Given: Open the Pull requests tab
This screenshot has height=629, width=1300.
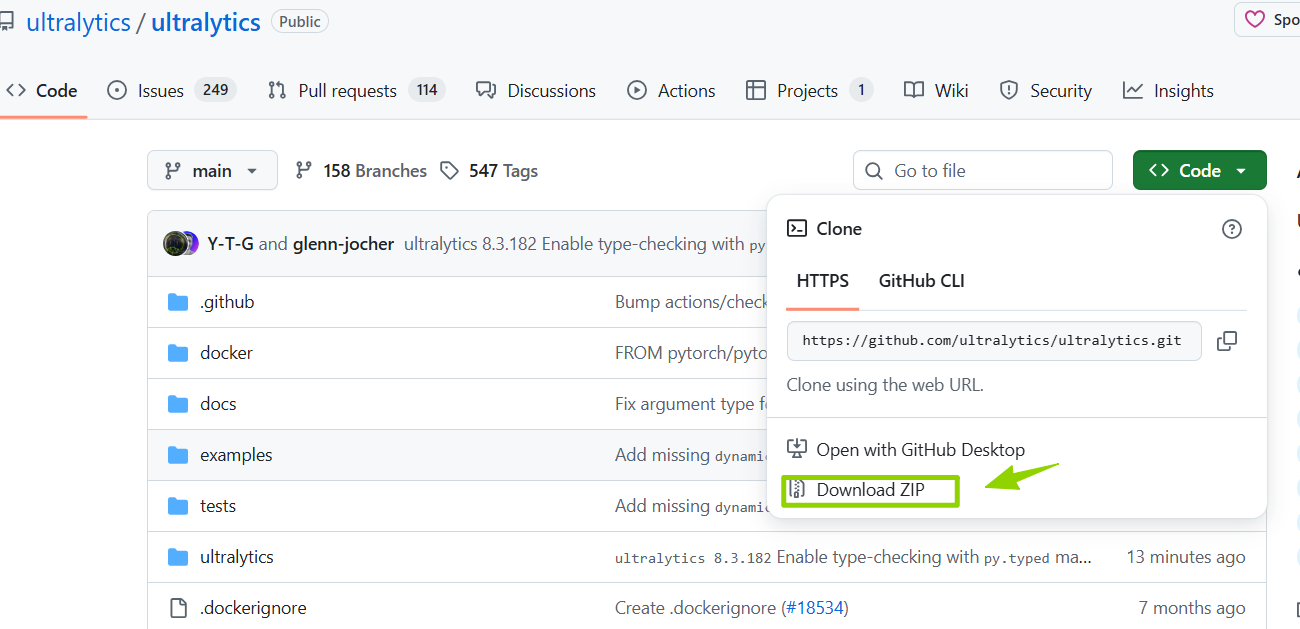Looking at the screenshot, I should pos(356,91).
